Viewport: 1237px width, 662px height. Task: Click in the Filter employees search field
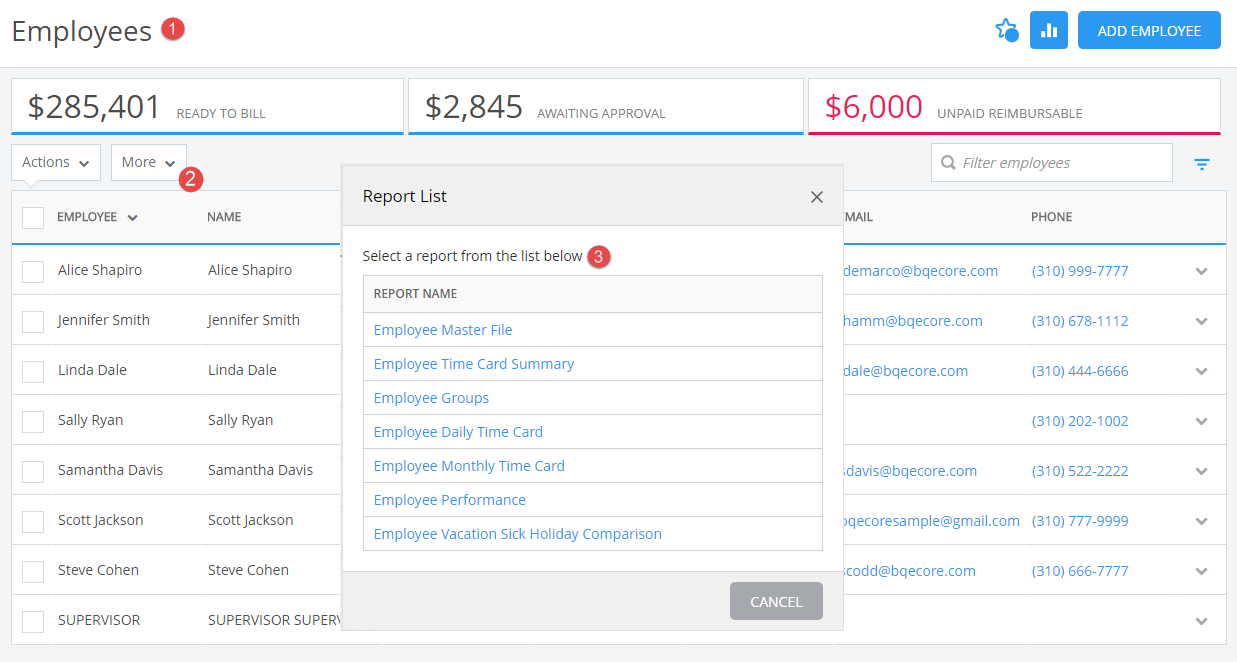[1052, 162]
